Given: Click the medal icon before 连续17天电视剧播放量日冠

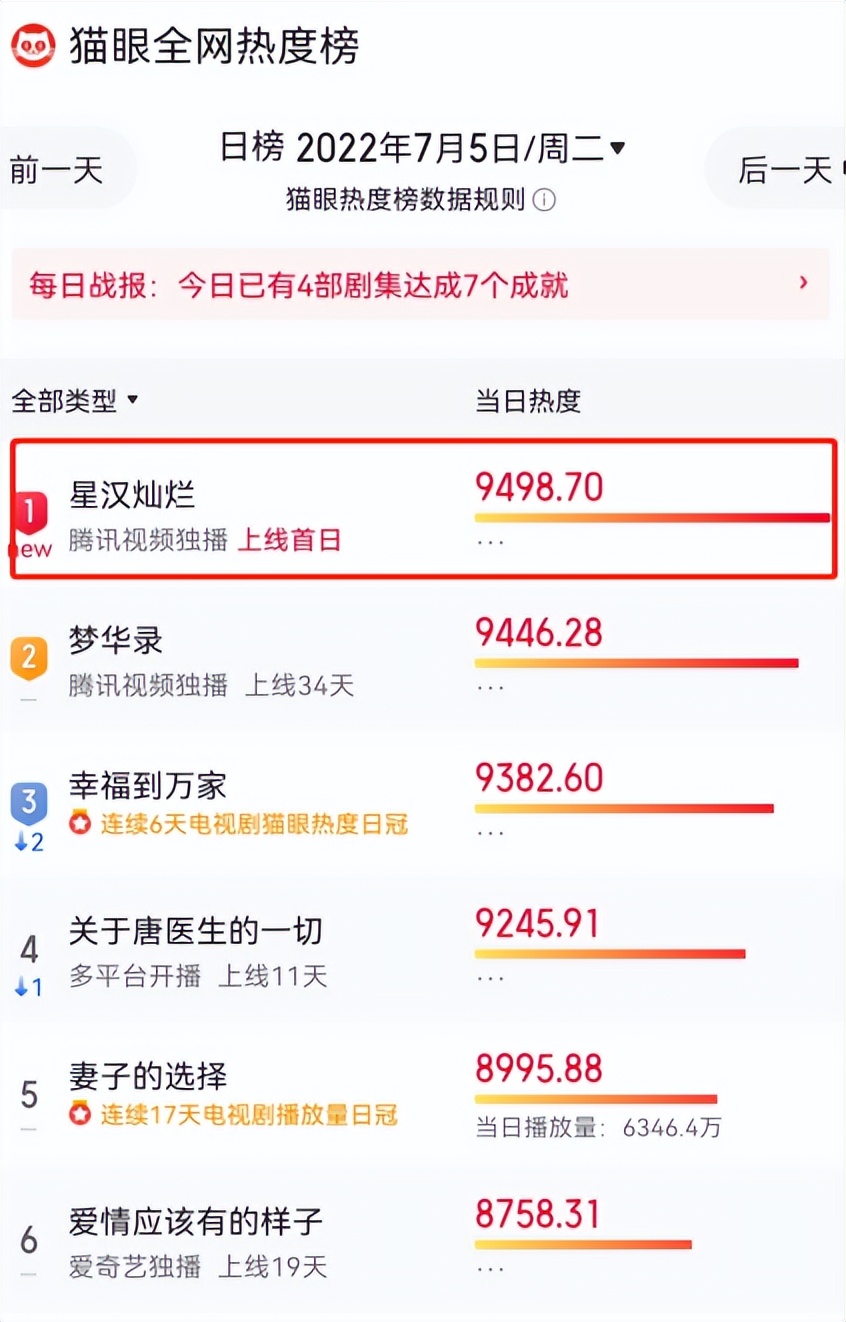Looking at the screenshot, I should (x=78, y=1116).
